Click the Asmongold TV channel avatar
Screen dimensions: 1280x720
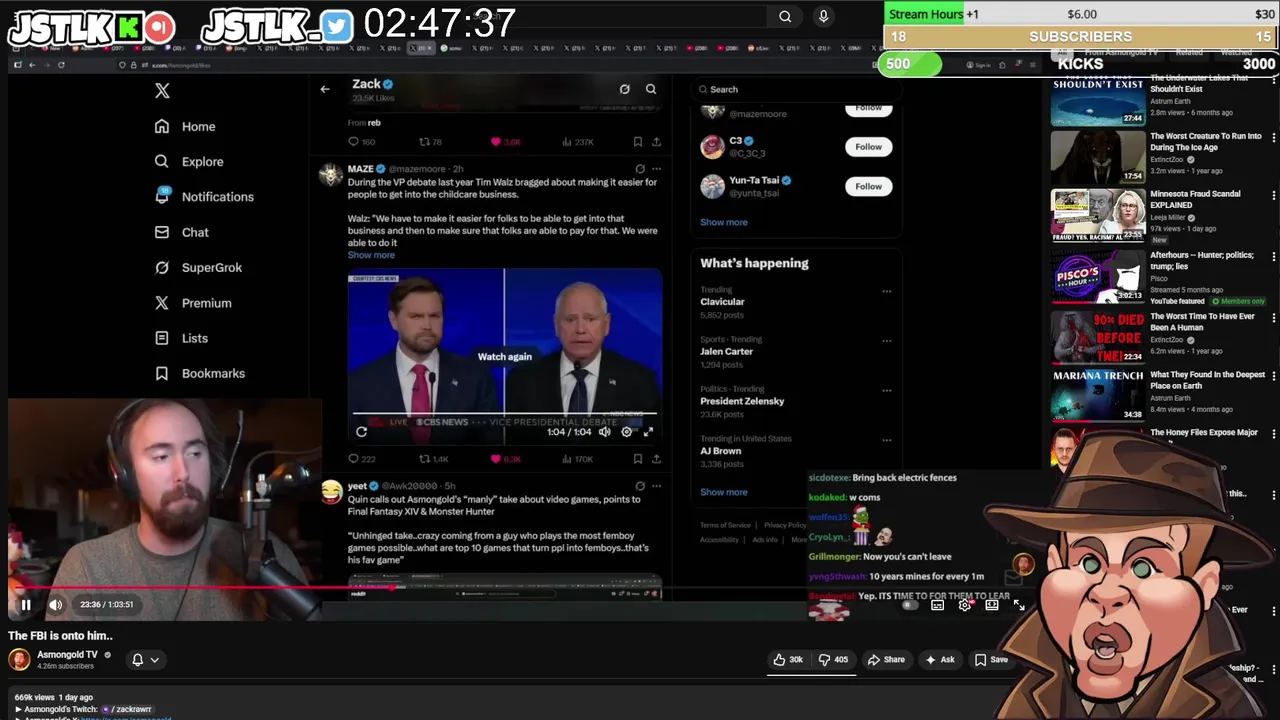[x=19, y=659]
